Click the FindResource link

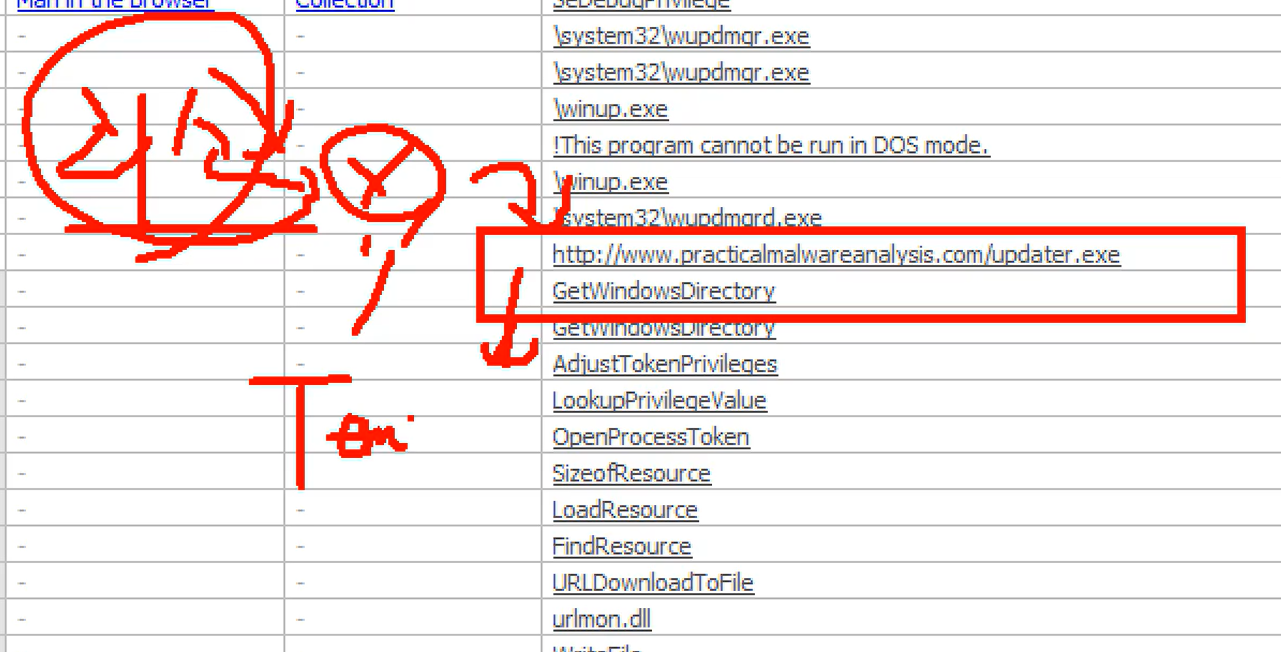click(622, 546)
